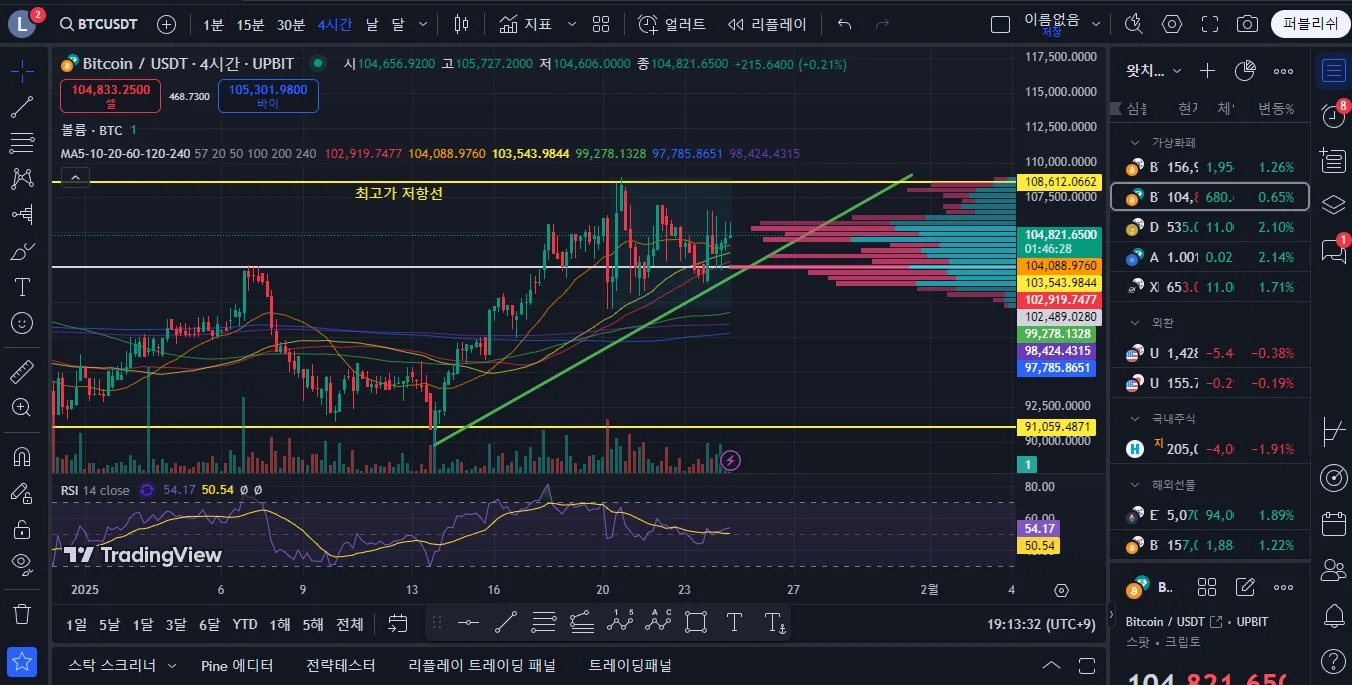Select the zoom in tool

[22, 408]
